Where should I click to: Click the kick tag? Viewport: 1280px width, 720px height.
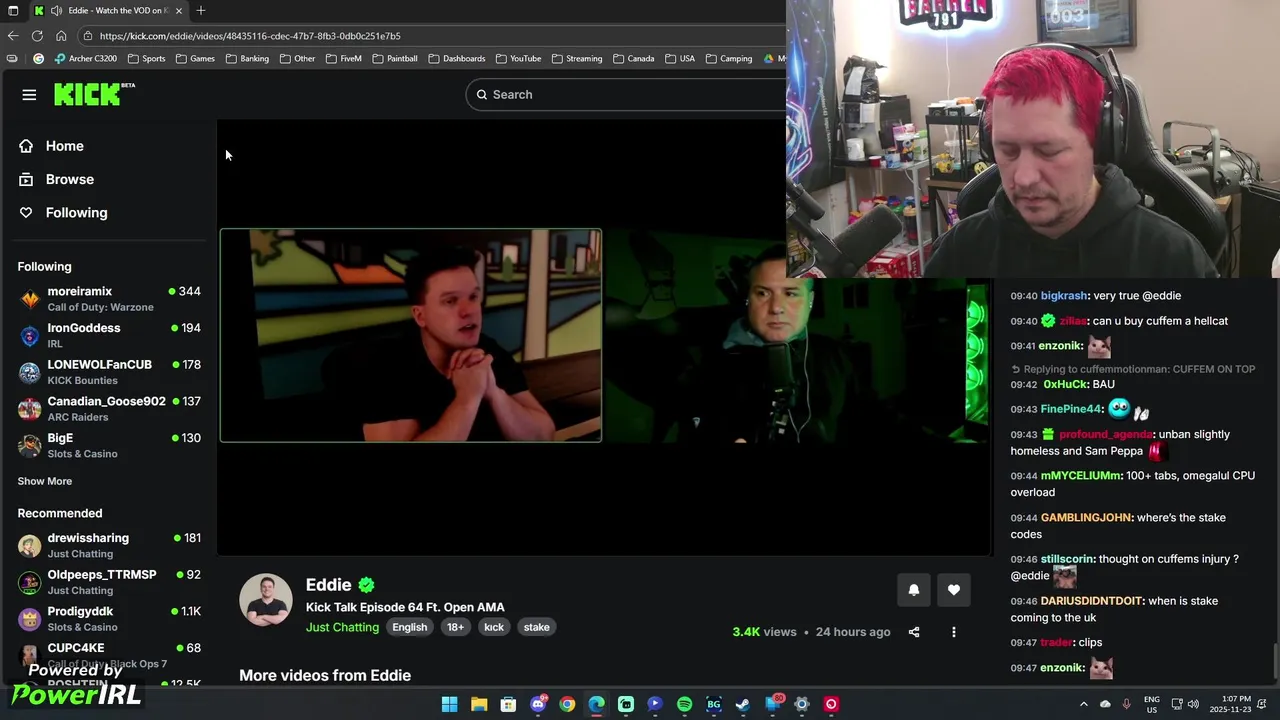pyautogui.click(x=494, y=627)
